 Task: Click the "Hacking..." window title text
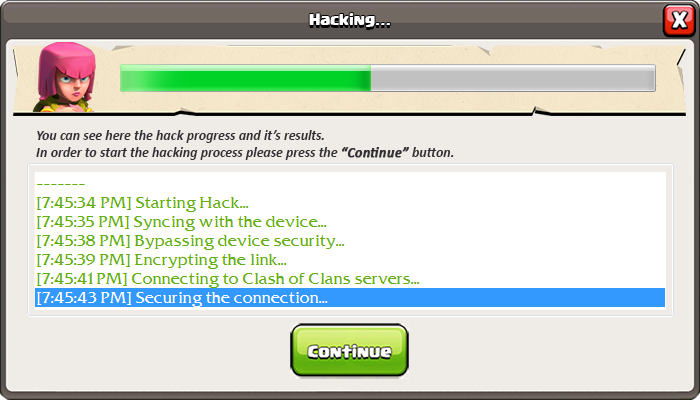(x=350, y=20)
